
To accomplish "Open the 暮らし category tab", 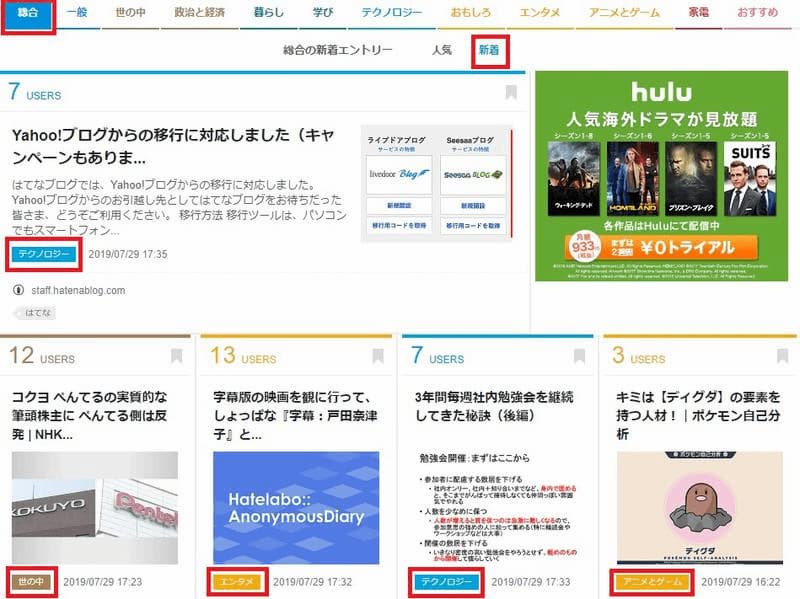I will [x=268, y=13].
